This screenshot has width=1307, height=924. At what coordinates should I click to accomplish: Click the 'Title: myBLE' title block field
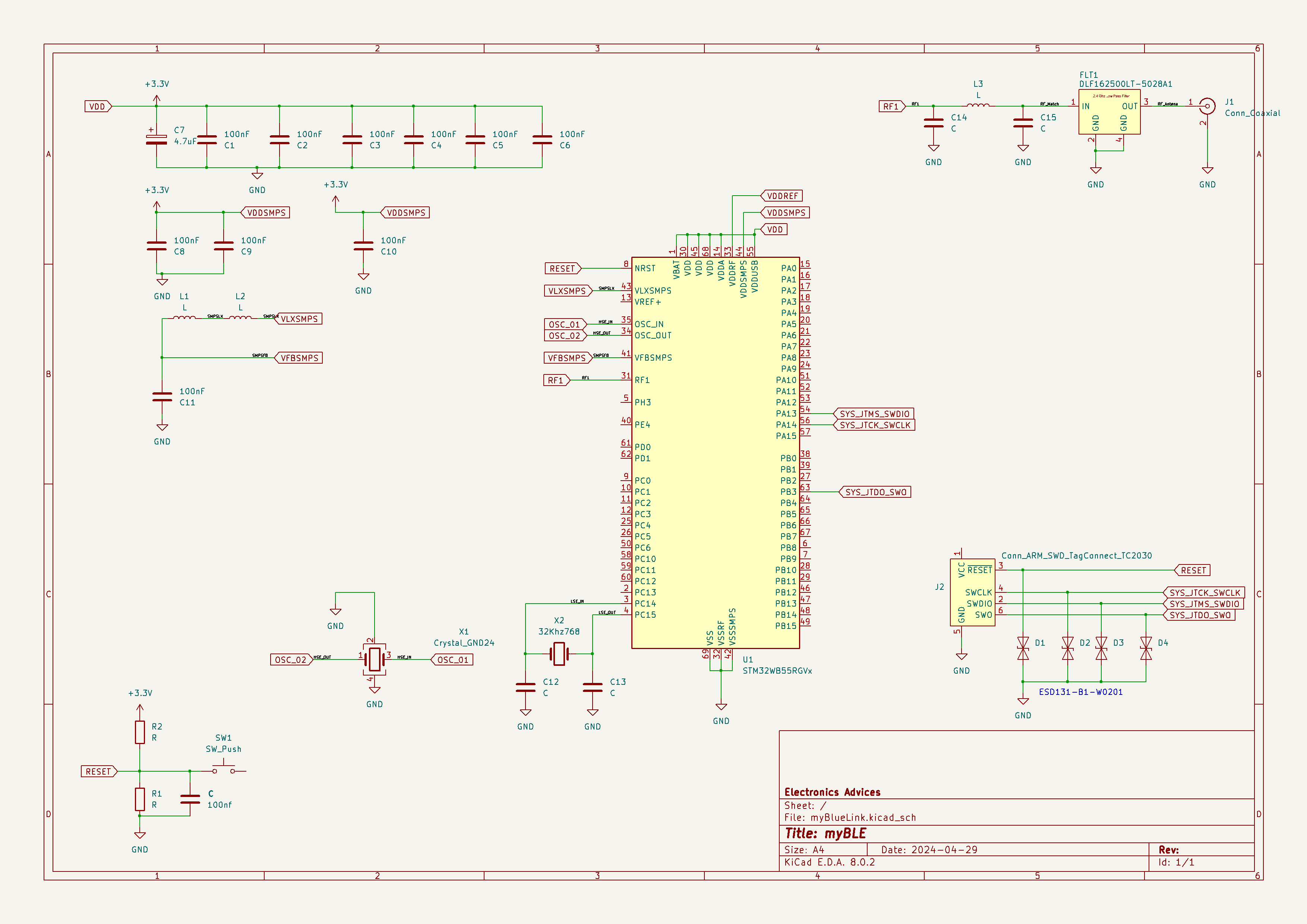point(825,833)
